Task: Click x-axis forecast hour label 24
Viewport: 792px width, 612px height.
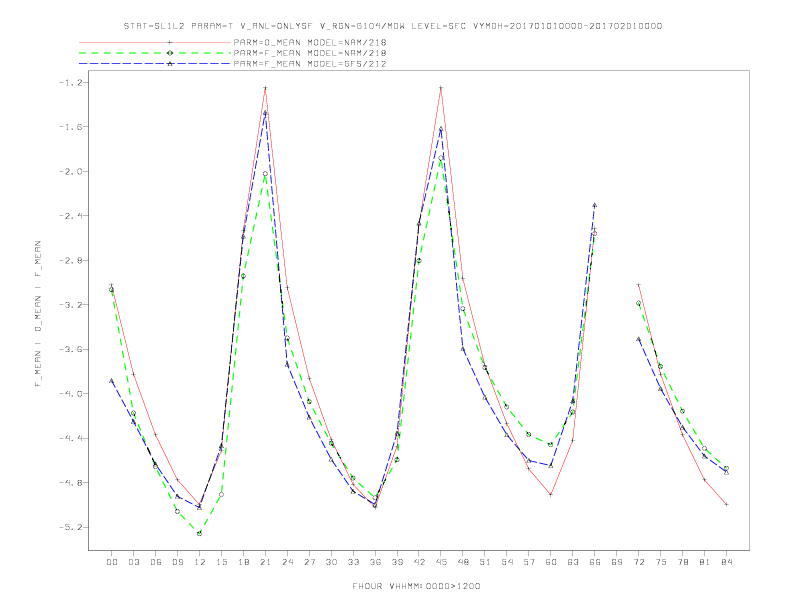Action: tap(287, 562)
